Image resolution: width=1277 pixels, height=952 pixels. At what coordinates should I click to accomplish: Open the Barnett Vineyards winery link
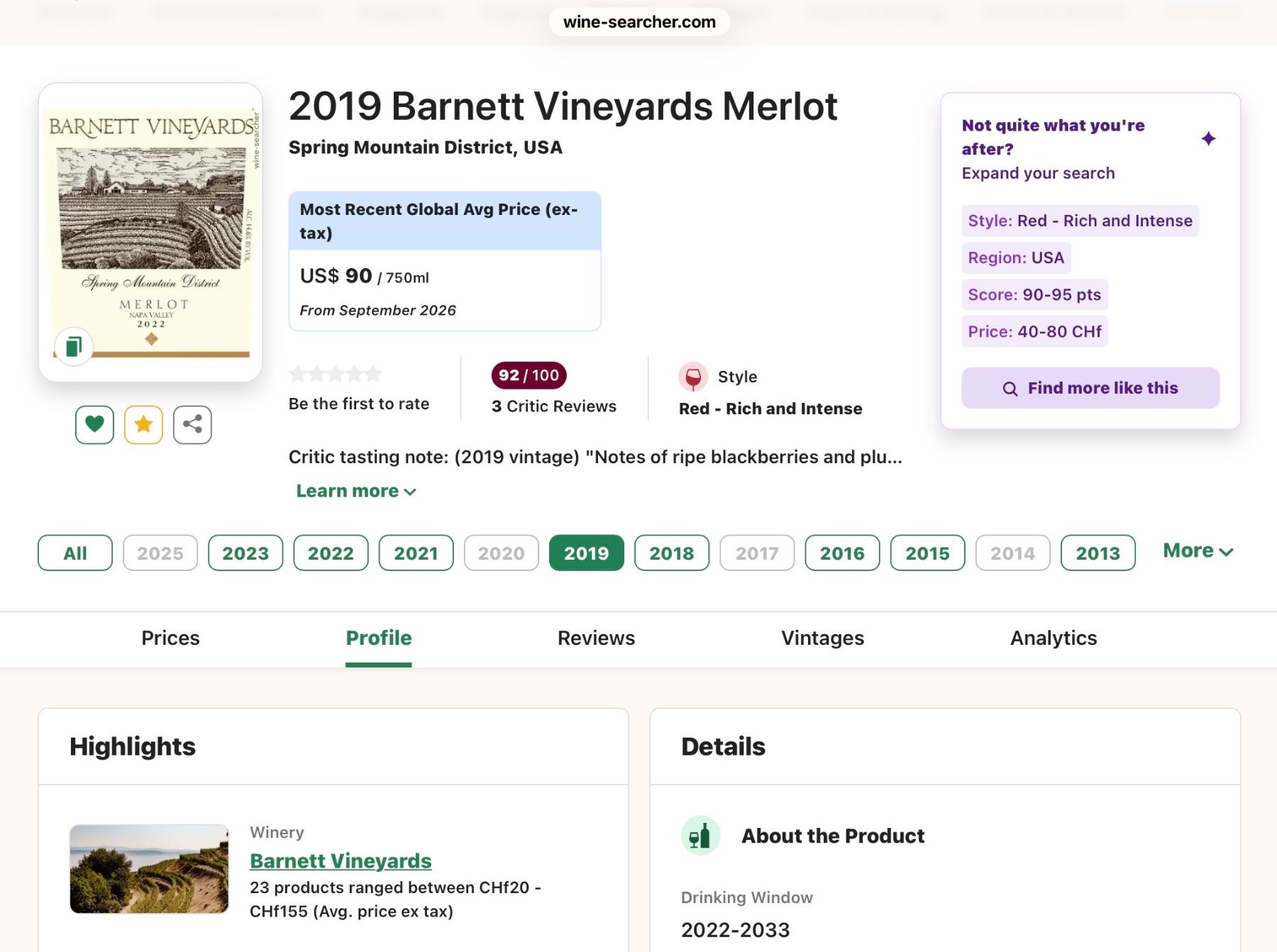click(x=341, y=860)
